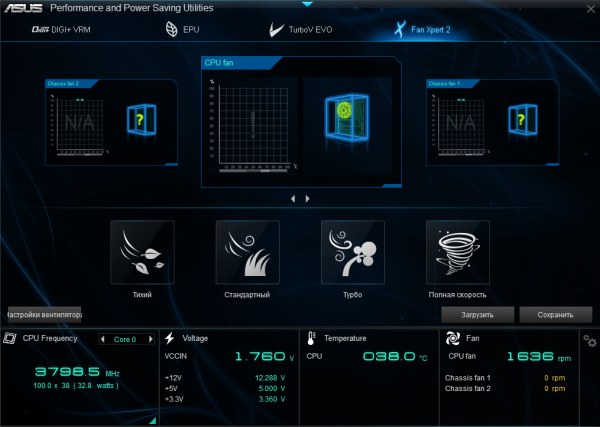Viewport: 600px width, 427px height.
Task: Select the Турбо fan profile icon
Action: point(353,252)
